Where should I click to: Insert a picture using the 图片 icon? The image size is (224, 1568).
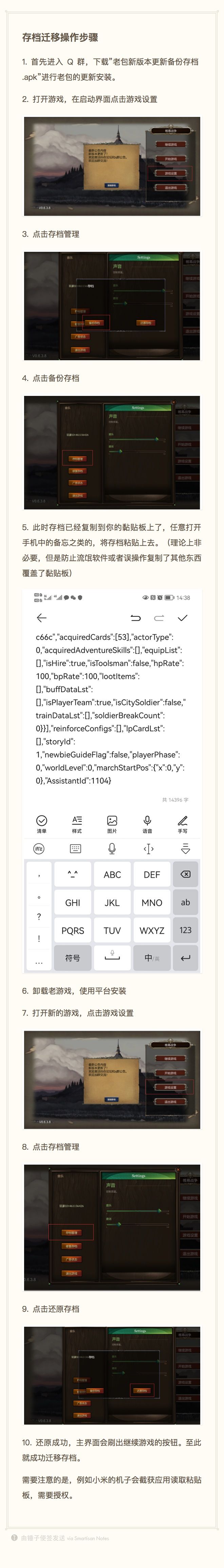[112, 823]
